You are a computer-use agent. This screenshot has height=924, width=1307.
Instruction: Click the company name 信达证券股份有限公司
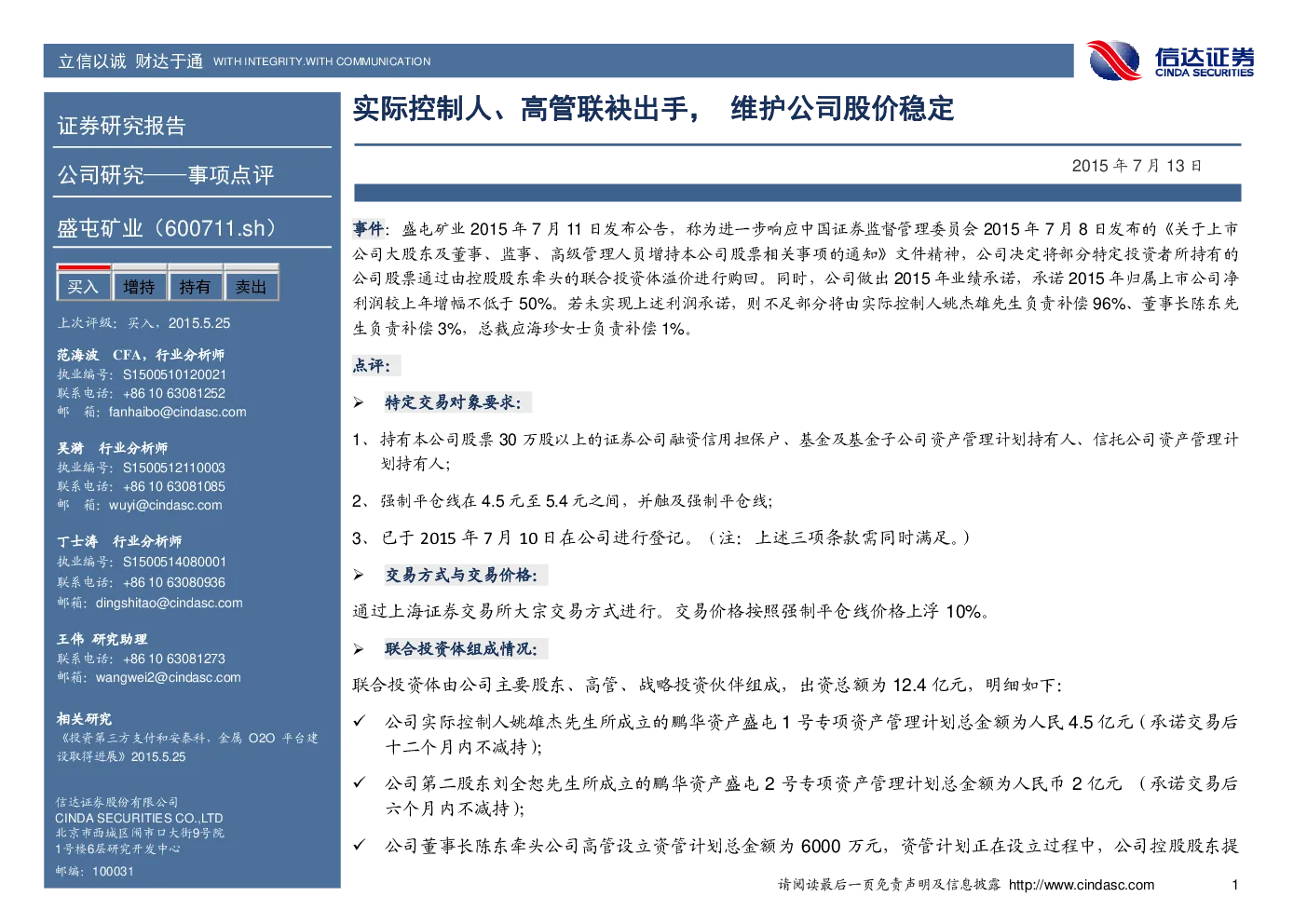(116, 802)
